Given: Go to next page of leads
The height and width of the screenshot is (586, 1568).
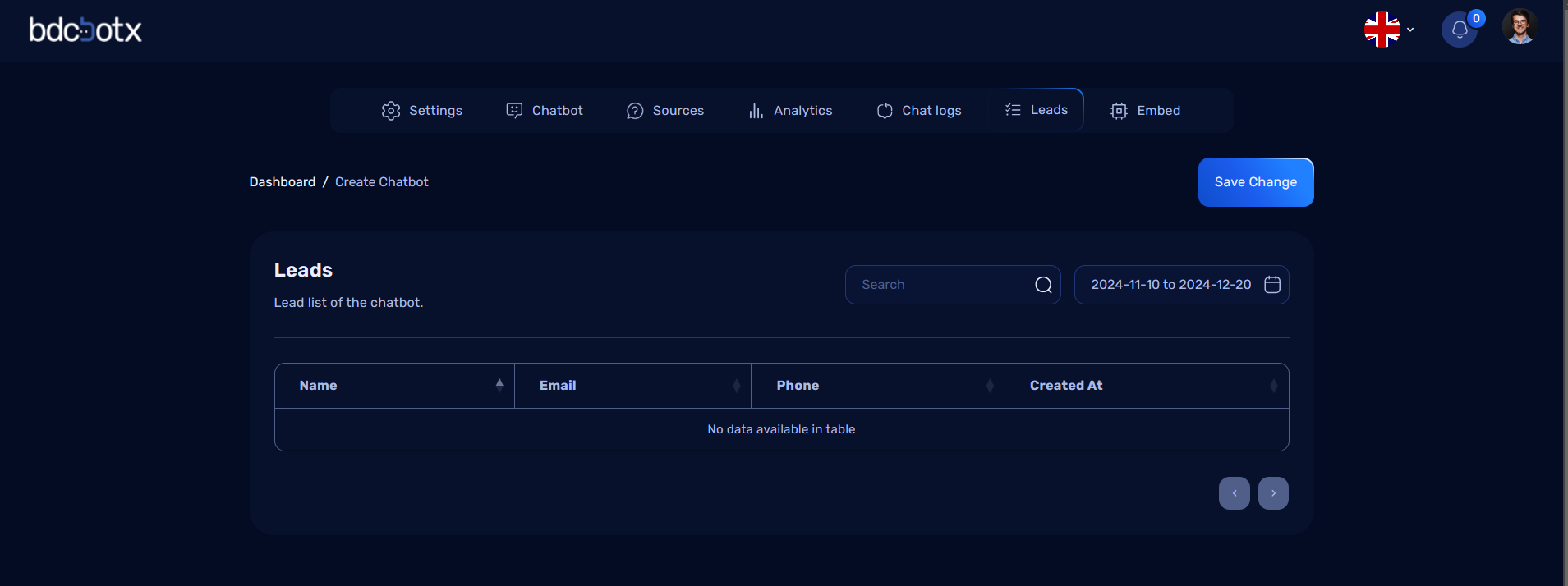Looking at the screenshot, I should tap(1273, 493).
